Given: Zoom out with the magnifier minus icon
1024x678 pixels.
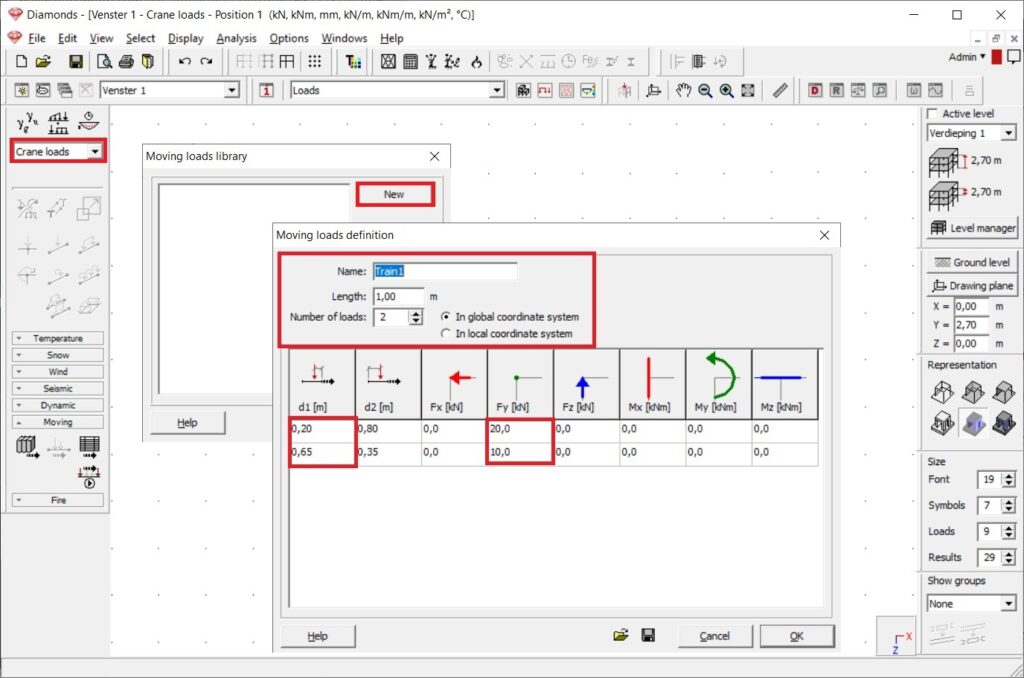Looking at the screenshot, I should click(x=705, y=90).
